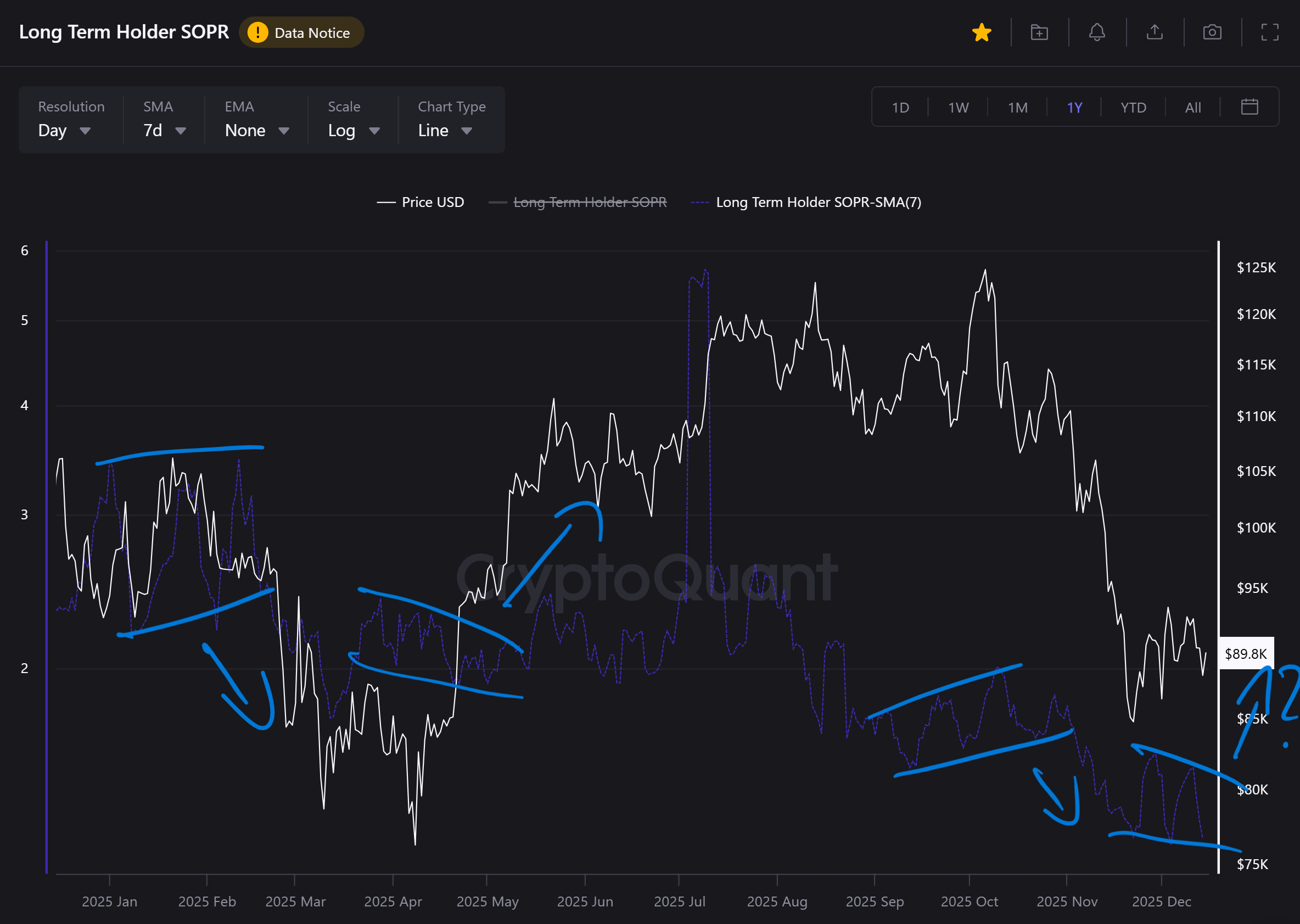Open the Scale Log dropdown

click(354, 131)
